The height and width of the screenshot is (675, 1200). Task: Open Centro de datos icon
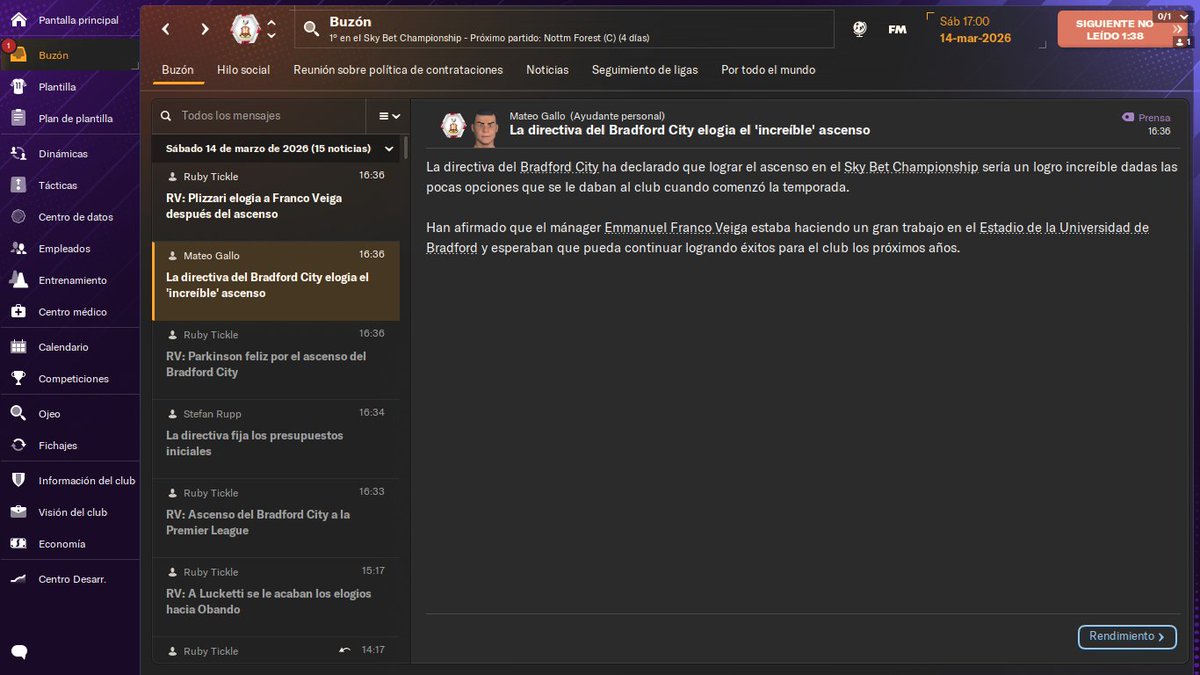[x=18, y=217]
